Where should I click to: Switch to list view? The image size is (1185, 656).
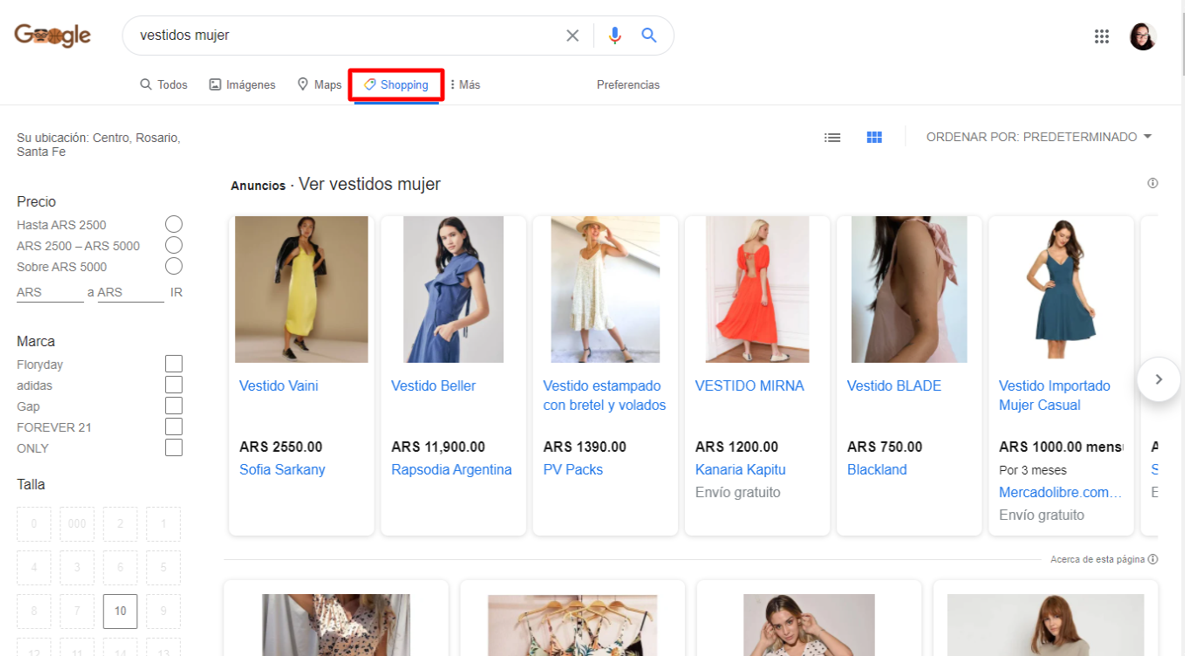832,138
